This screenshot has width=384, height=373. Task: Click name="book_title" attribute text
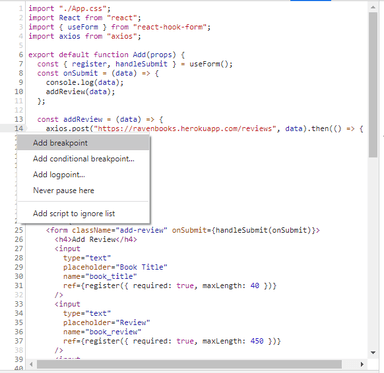click(x=100, y=276)
